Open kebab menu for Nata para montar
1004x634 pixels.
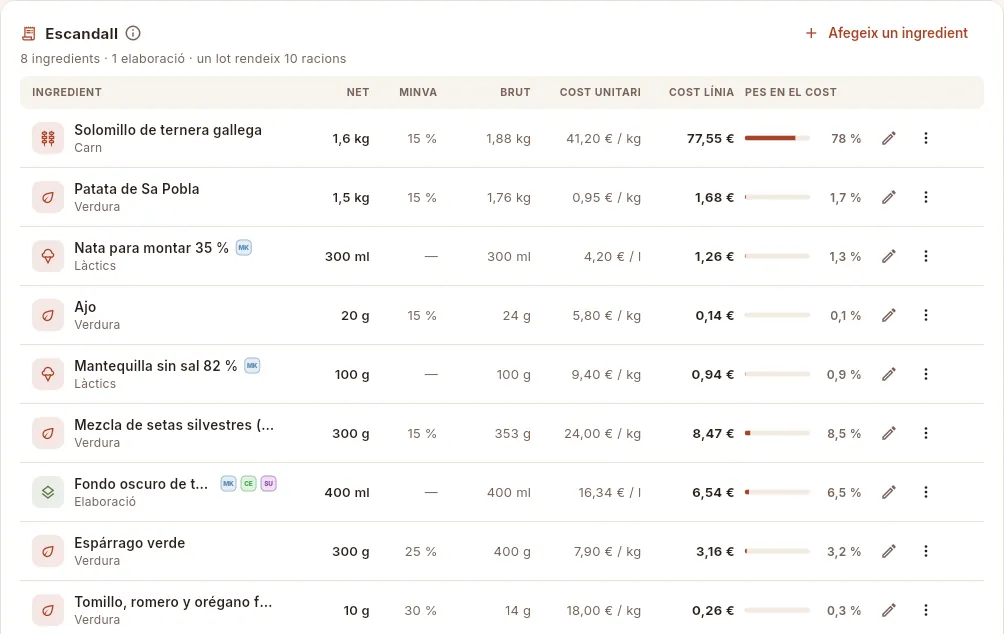[926, 256]
